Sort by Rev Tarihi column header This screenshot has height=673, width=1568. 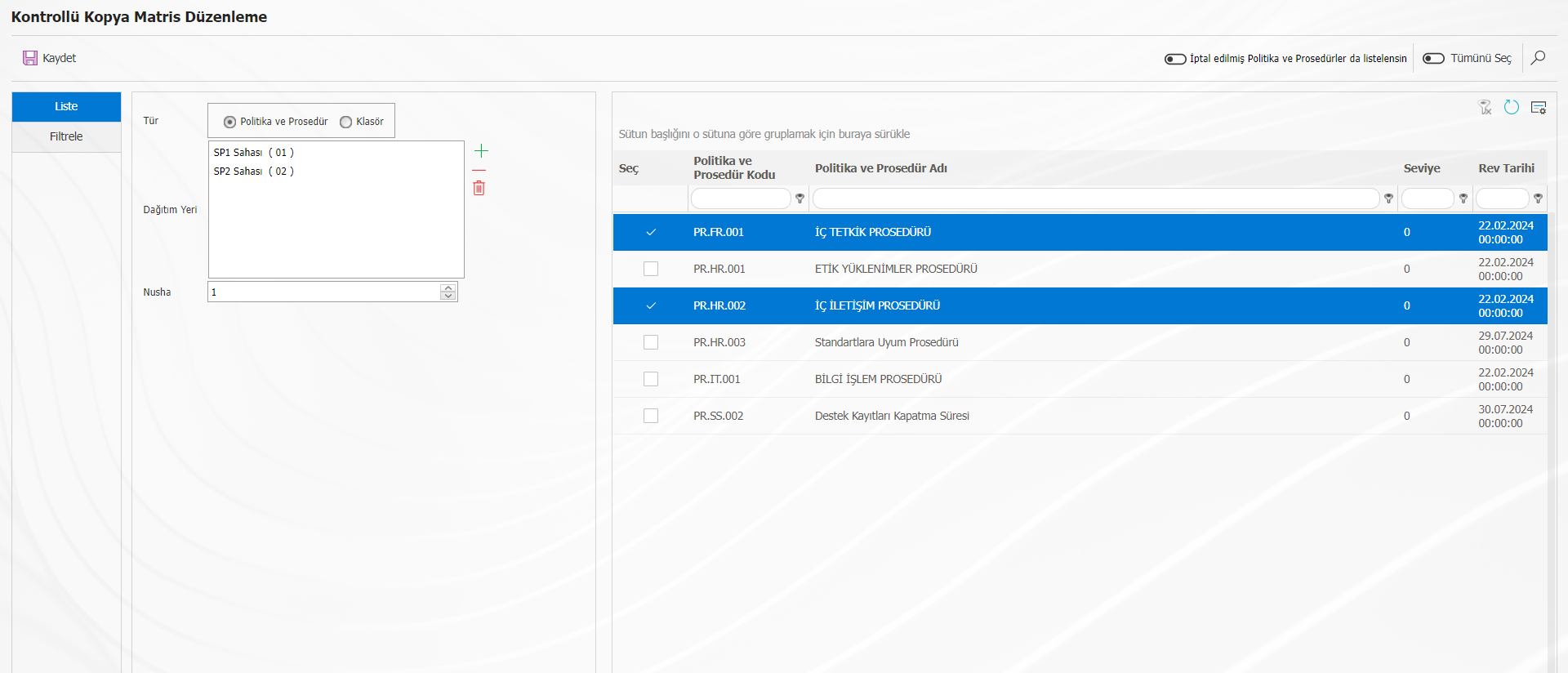(1506, 168)
